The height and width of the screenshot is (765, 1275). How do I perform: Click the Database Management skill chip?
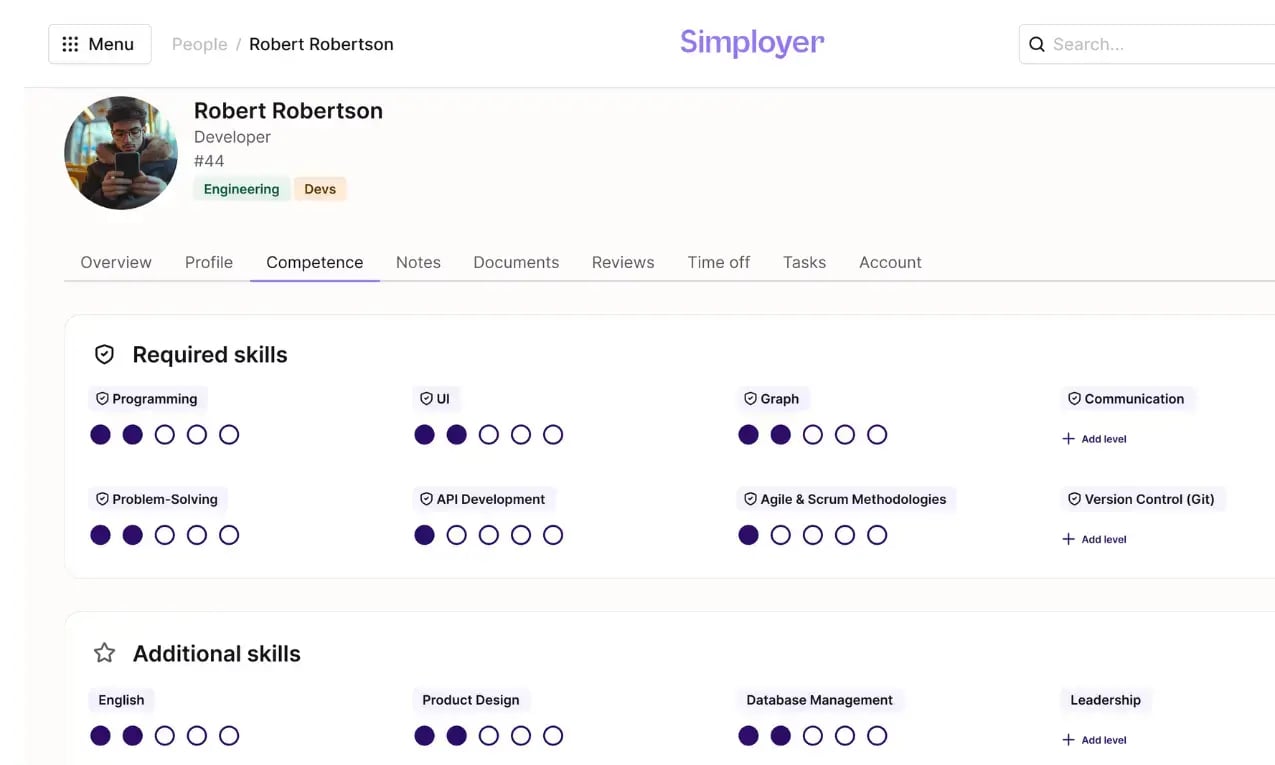pos(820,700)
